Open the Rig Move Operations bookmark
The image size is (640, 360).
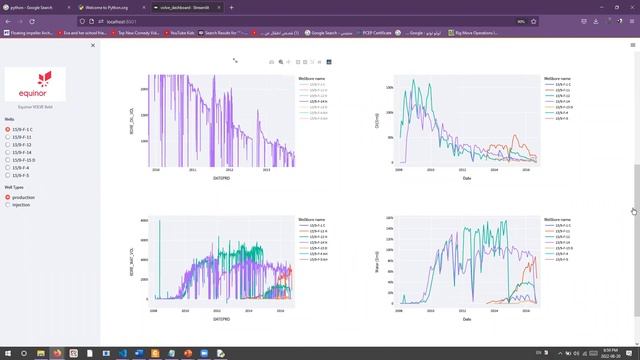(x=473, y=33)
